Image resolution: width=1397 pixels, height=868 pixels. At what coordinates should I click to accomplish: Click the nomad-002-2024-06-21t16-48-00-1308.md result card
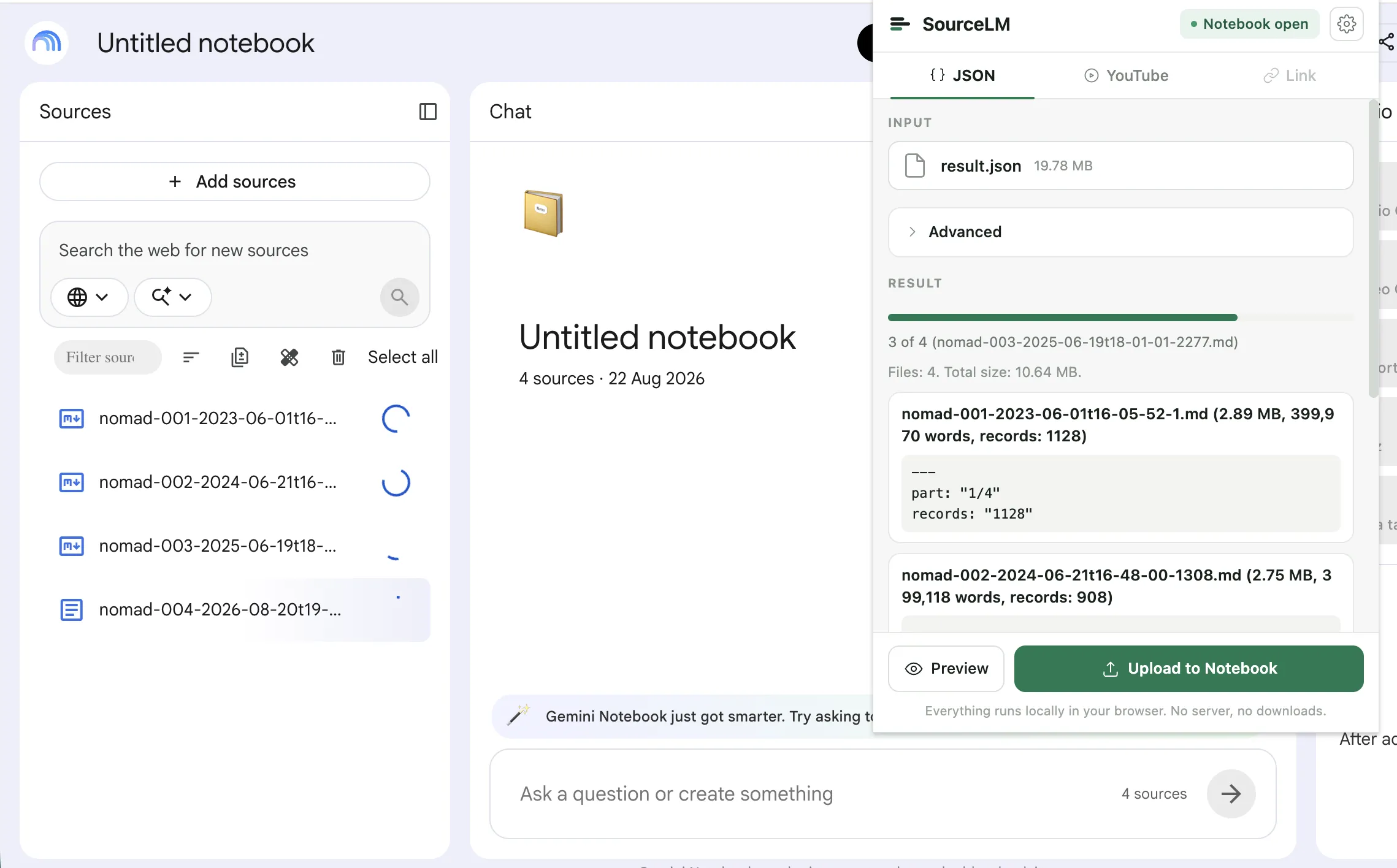pos(1120,593)
